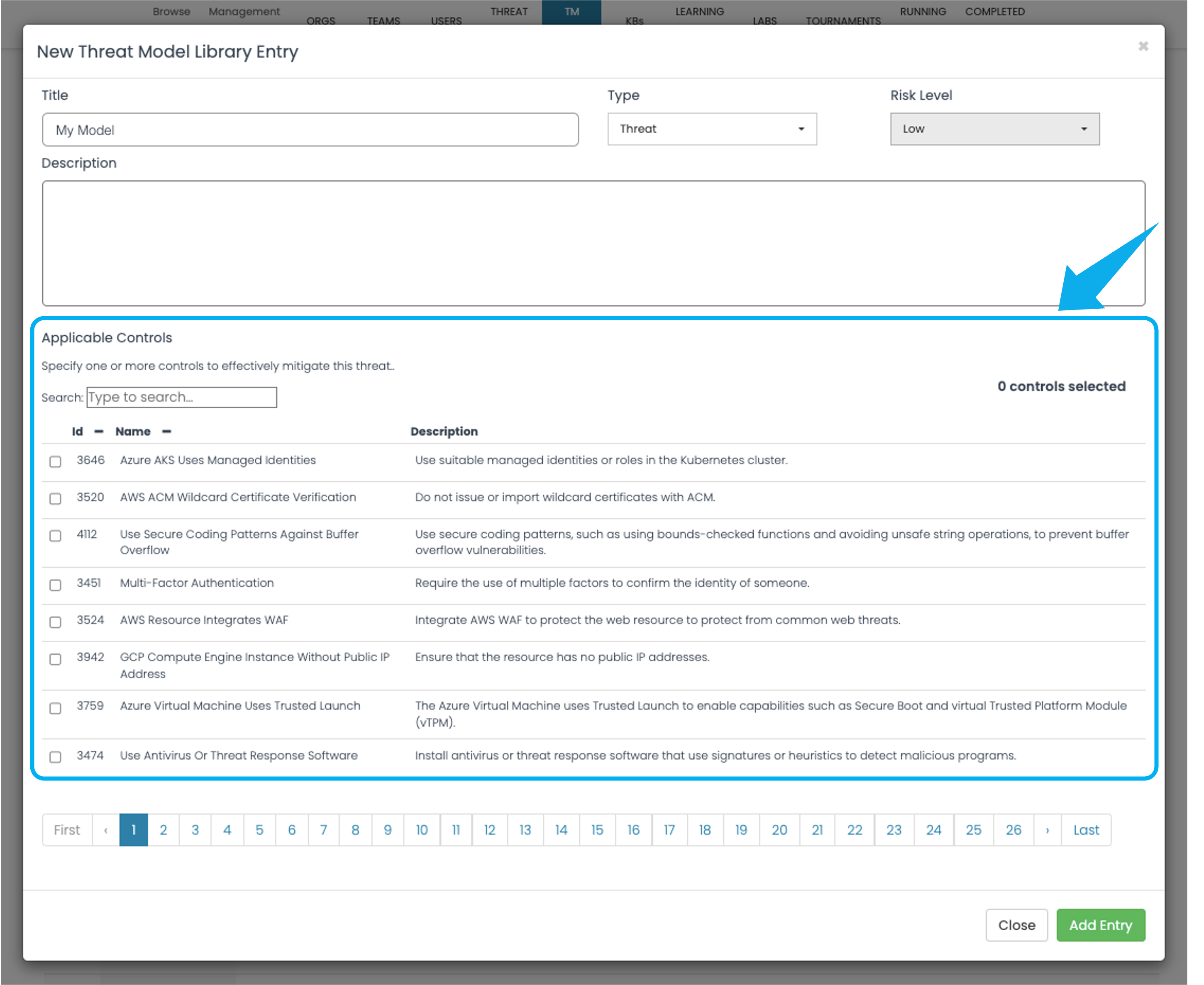Click the Id column sort icon
This screenshot has width=1204, height=985.
pyautogui.click(x=99, y=432)
